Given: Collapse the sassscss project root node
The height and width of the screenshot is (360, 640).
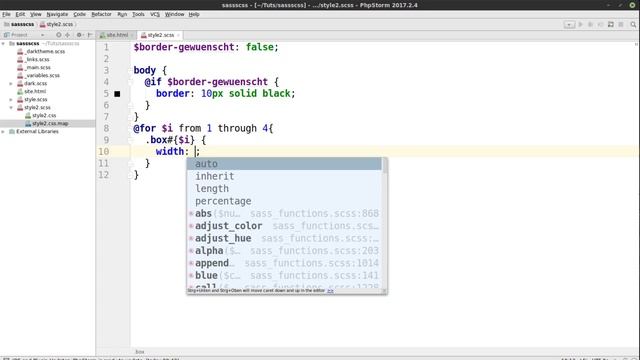Looking at the screenshot, I should click(x=3, y=43).
